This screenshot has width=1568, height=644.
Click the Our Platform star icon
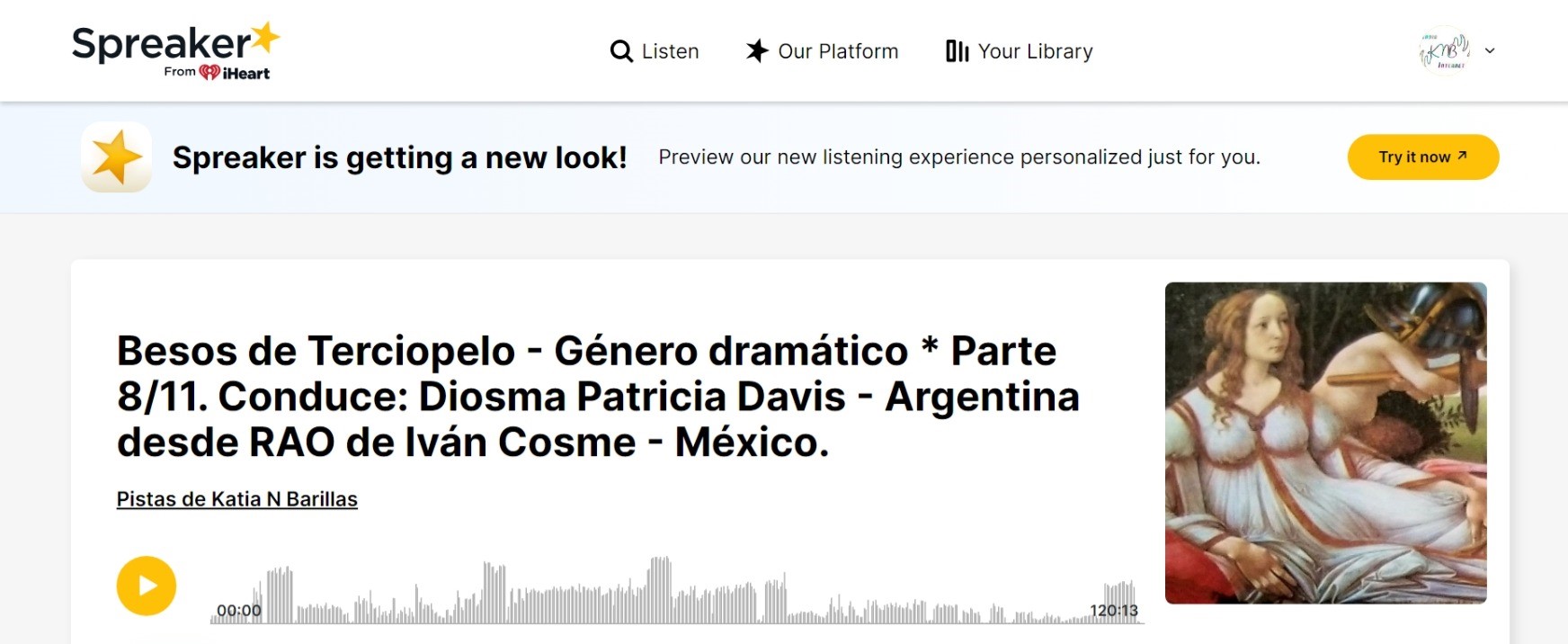pyautogui.click(x=757, y=51)
